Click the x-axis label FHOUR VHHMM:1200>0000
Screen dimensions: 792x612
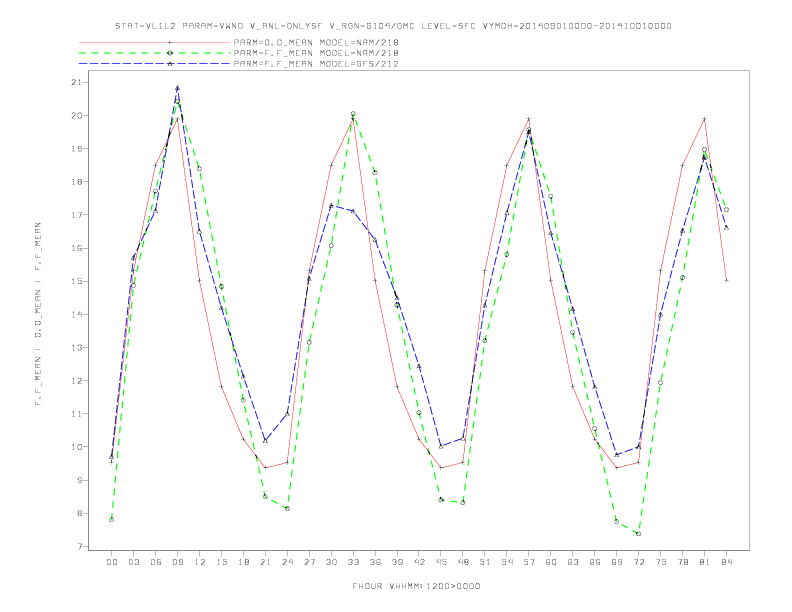tap(416, 586)
